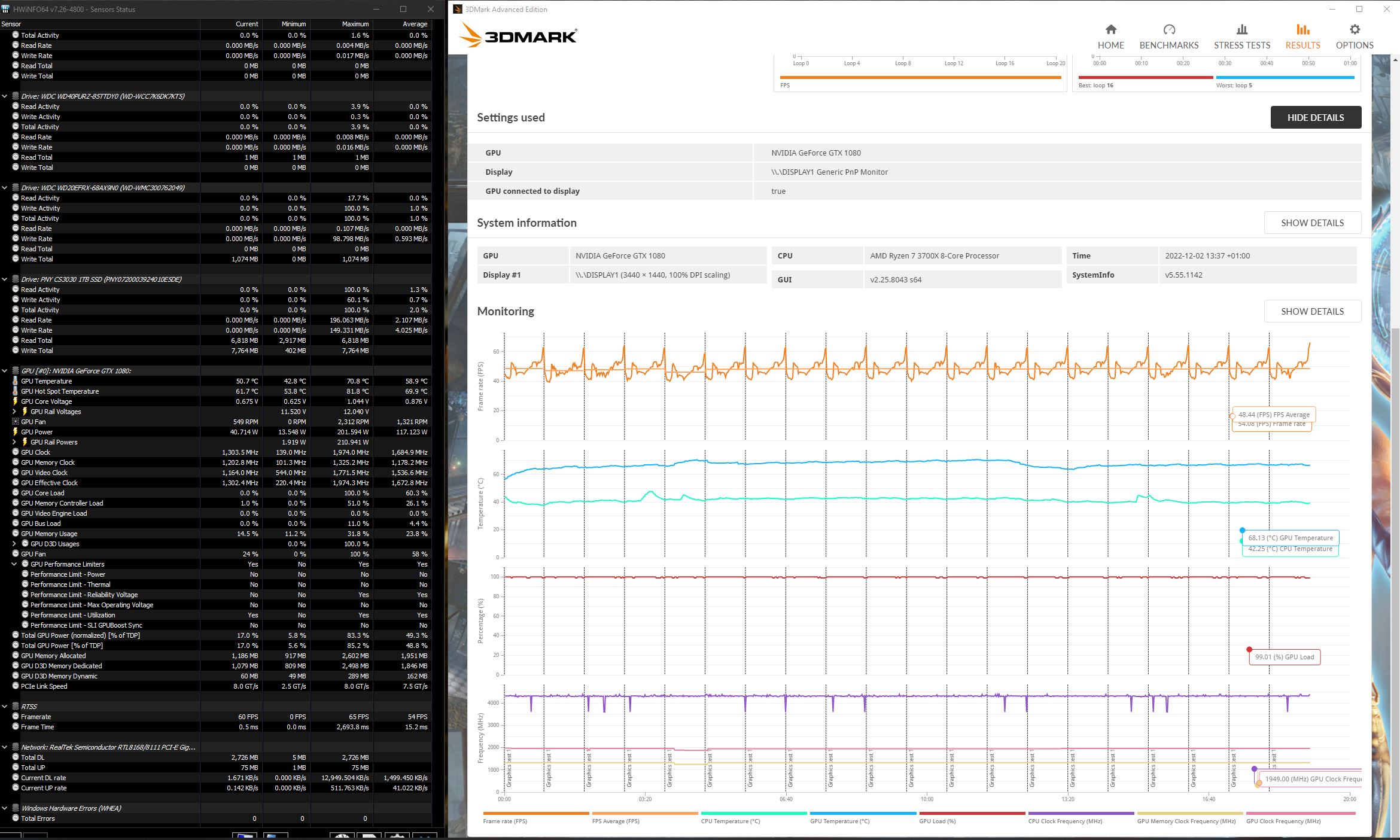Click SHOW DETAILS beside Monitoring
The width and height of the screenshot is (1400, 840).
1312,311
